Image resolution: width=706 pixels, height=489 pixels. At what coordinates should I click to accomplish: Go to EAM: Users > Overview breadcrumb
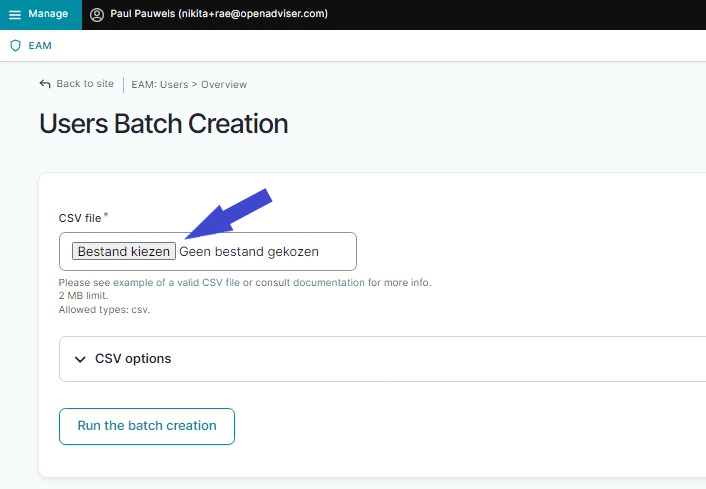click(x=189, y=85)
